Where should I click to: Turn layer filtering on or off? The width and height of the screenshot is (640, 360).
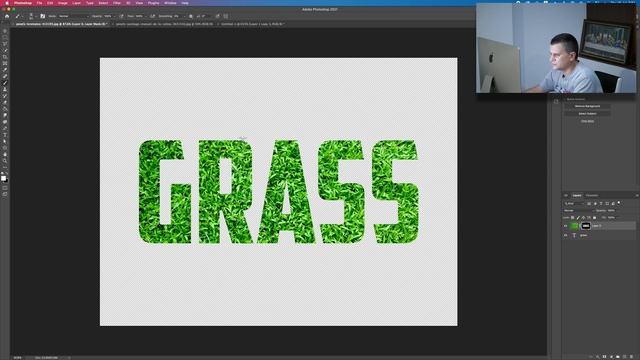pyautogui.click(x=619, y=203)
